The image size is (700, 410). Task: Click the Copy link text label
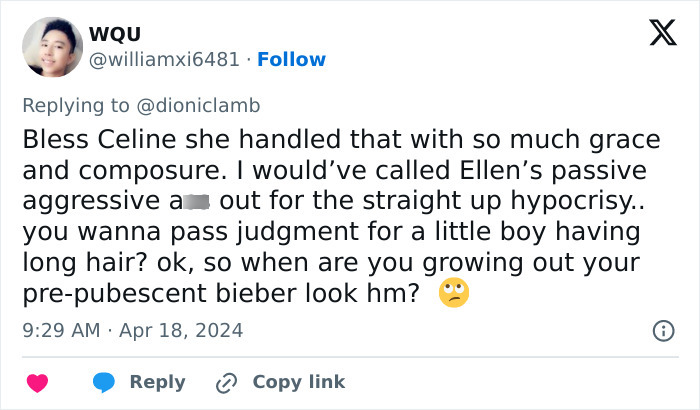[x=298, y=382]
